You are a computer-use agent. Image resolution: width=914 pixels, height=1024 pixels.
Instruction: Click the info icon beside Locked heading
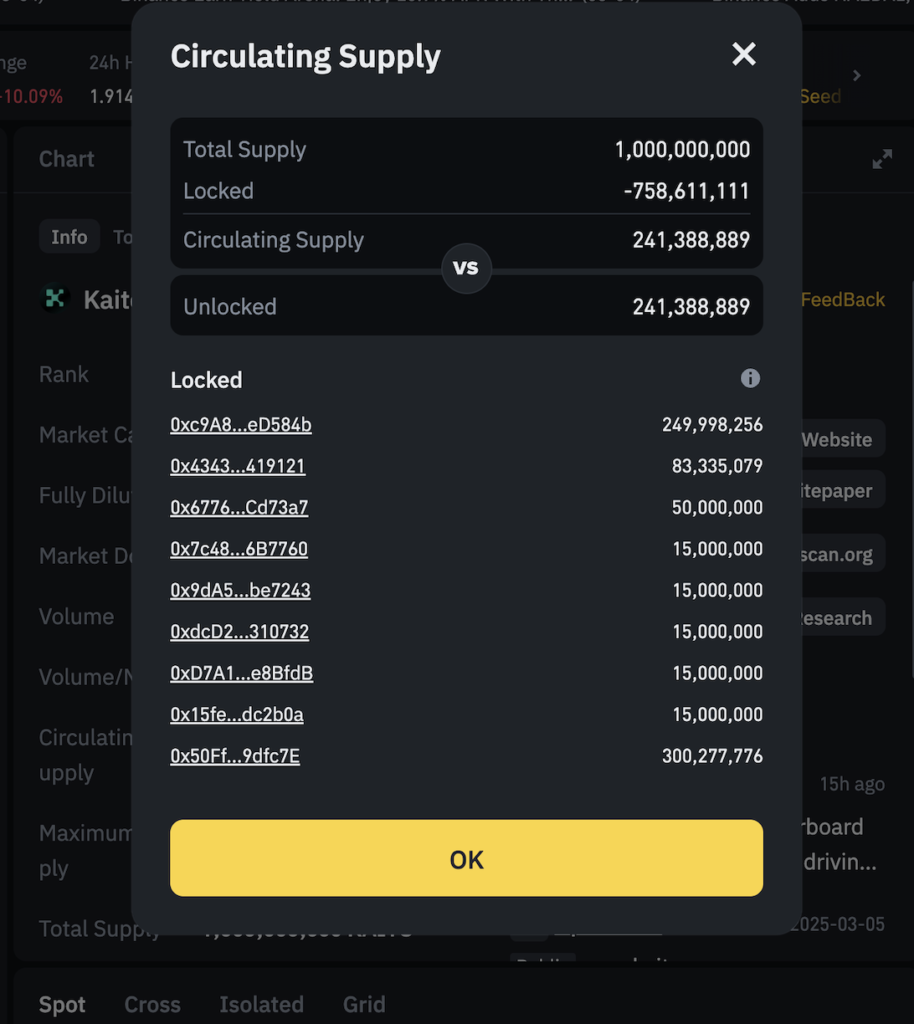click(750, 378)
